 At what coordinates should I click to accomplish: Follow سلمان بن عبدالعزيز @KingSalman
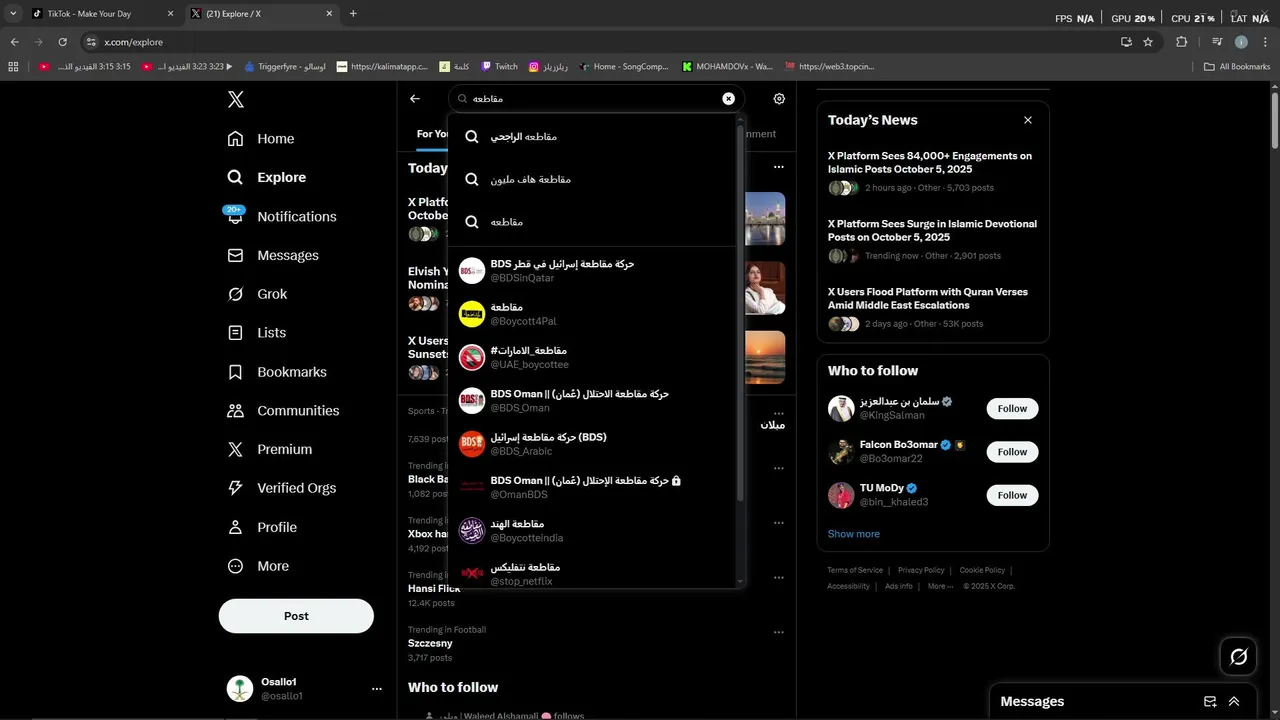click(1012, 408)
